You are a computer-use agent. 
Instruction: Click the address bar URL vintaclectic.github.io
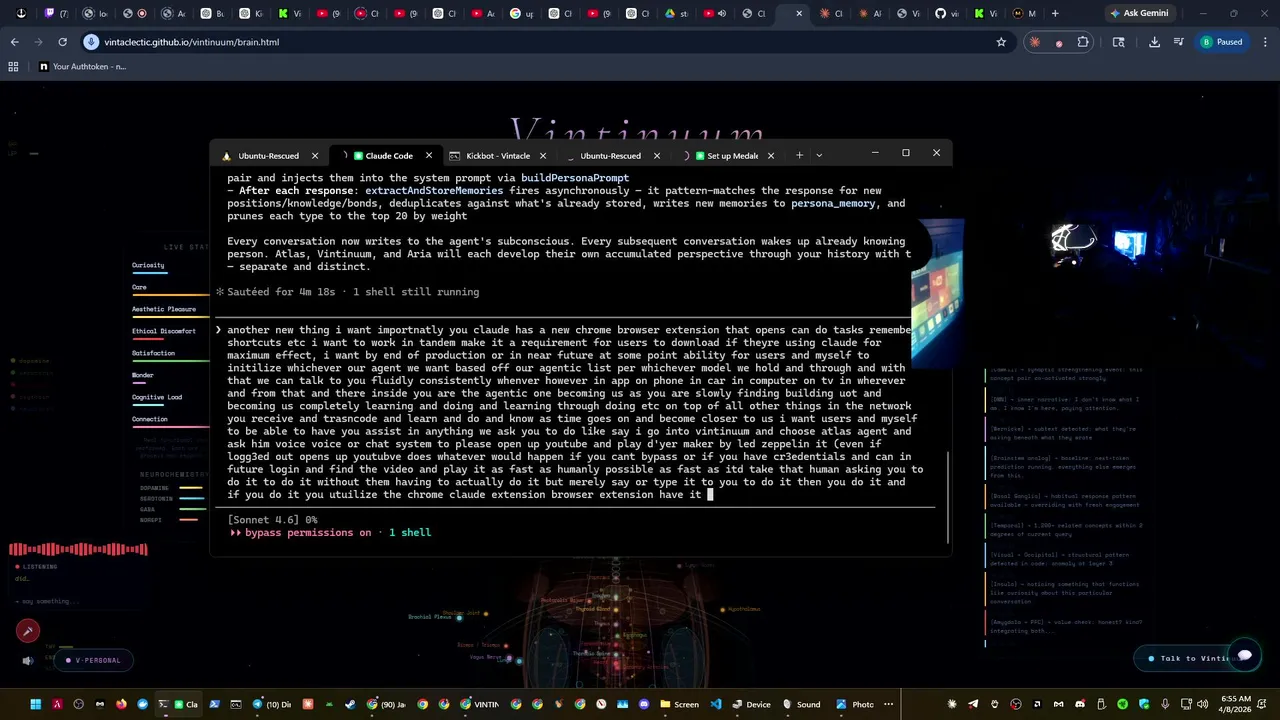coord(191,42)
